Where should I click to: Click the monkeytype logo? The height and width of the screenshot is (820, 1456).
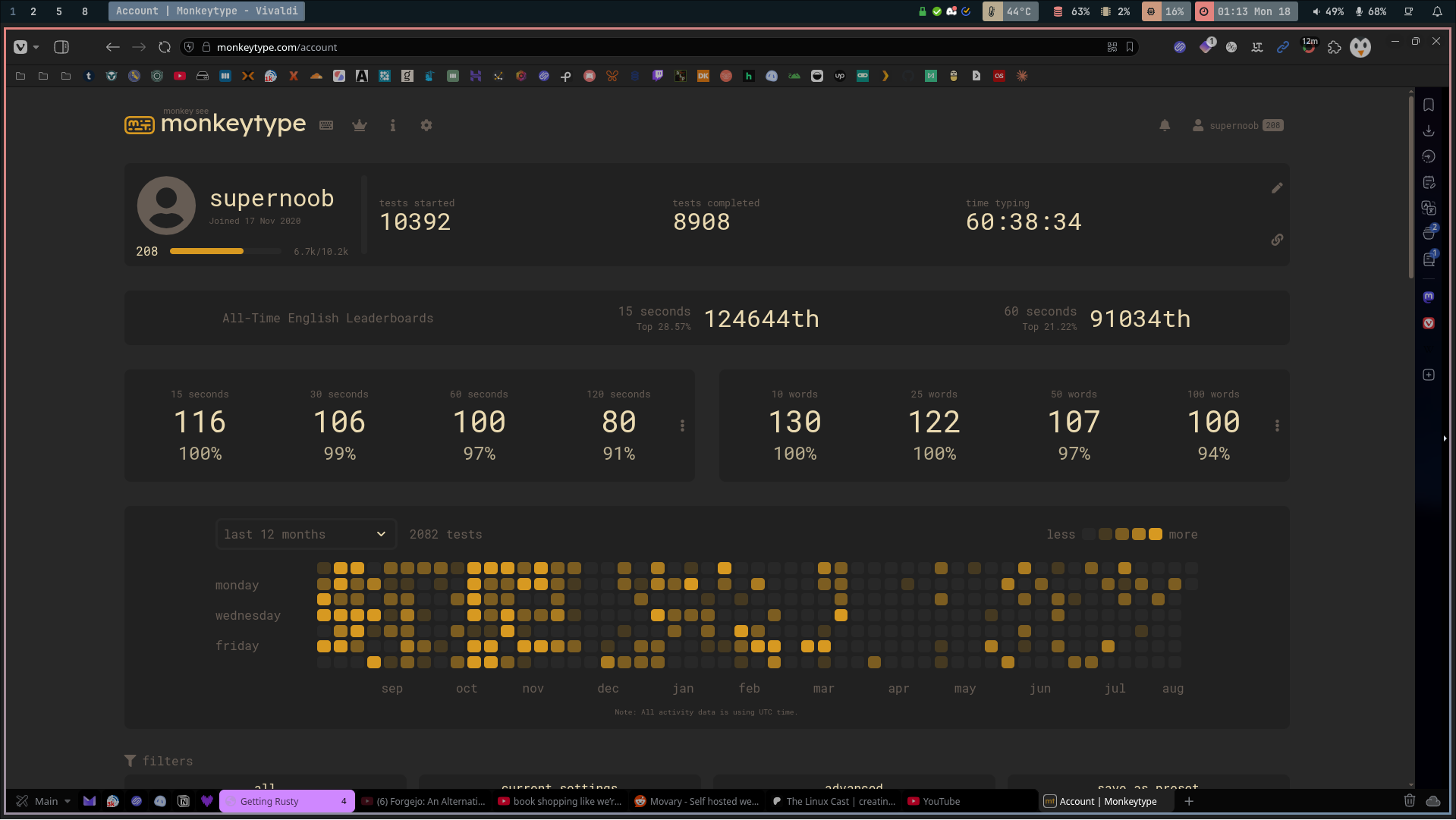215,123
